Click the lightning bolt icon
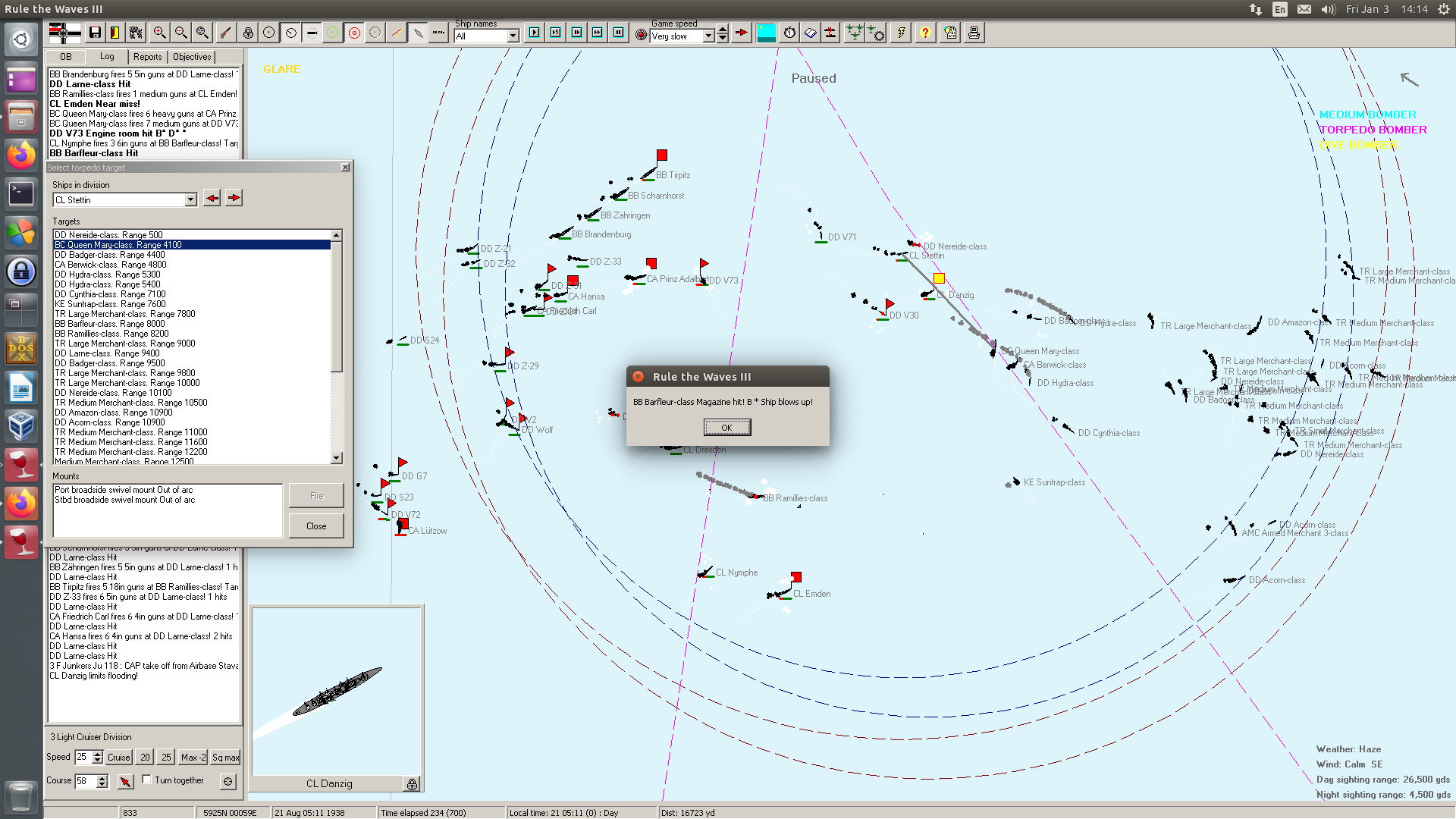 901,33
